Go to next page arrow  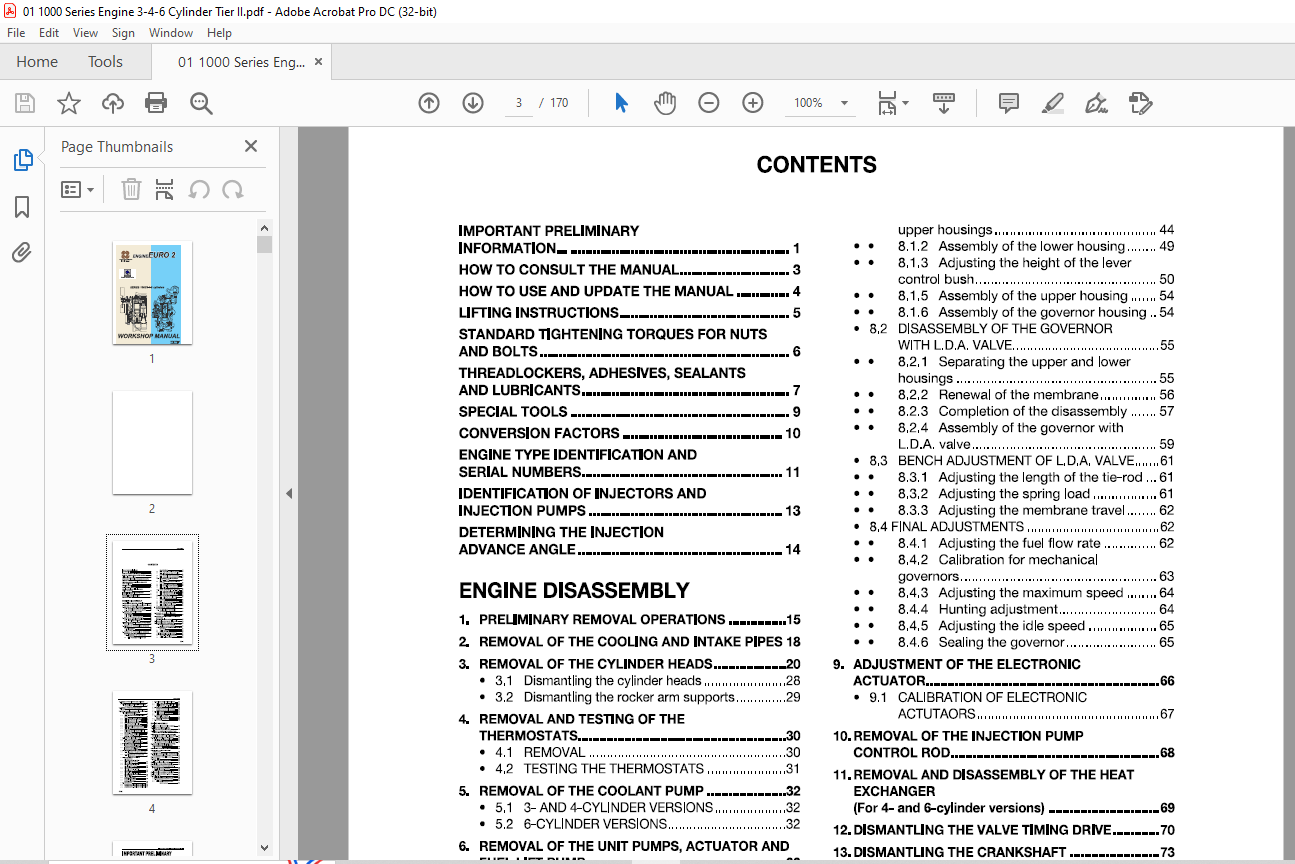click(x=473, y=103)
